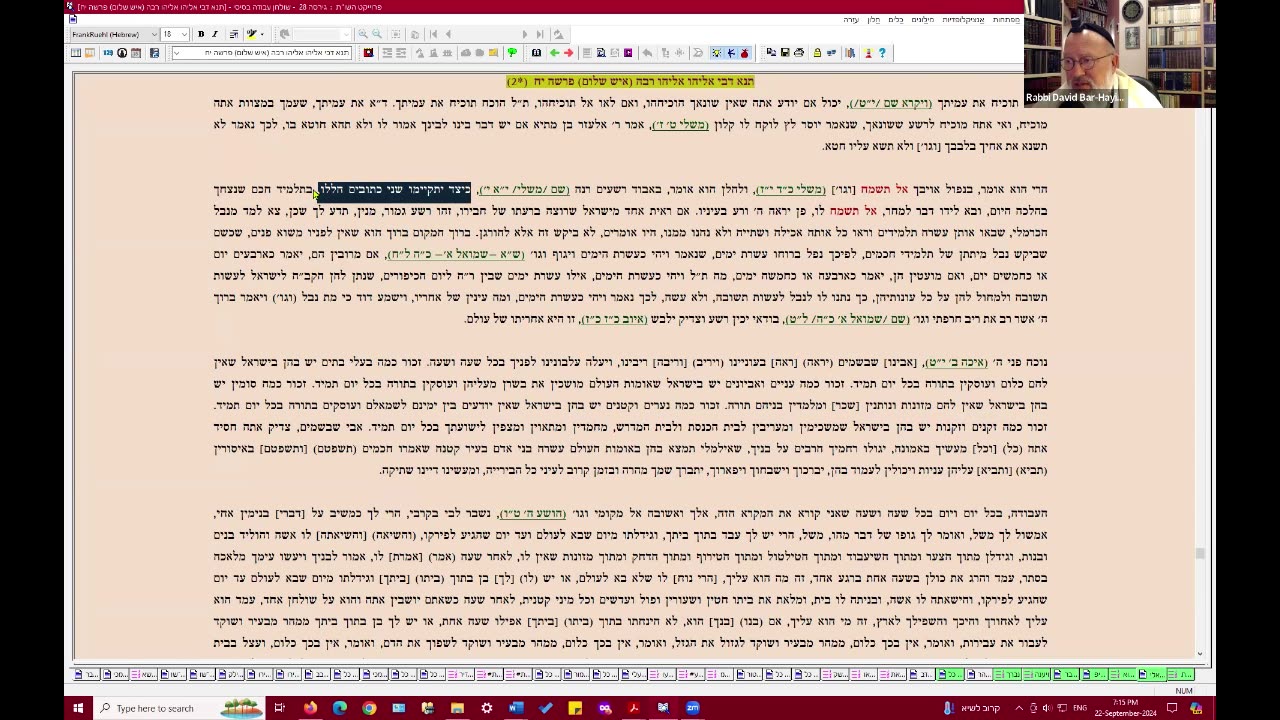Click the save diskette icon

[786, 53]
